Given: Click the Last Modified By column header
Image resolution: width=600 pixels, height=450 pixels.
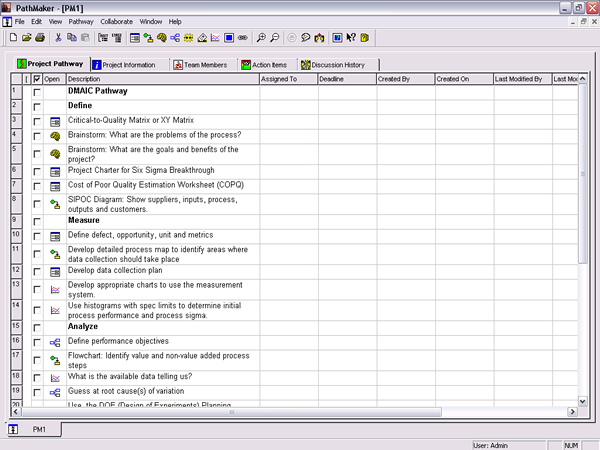Looking at the screenshot, I should pos(523,79).
